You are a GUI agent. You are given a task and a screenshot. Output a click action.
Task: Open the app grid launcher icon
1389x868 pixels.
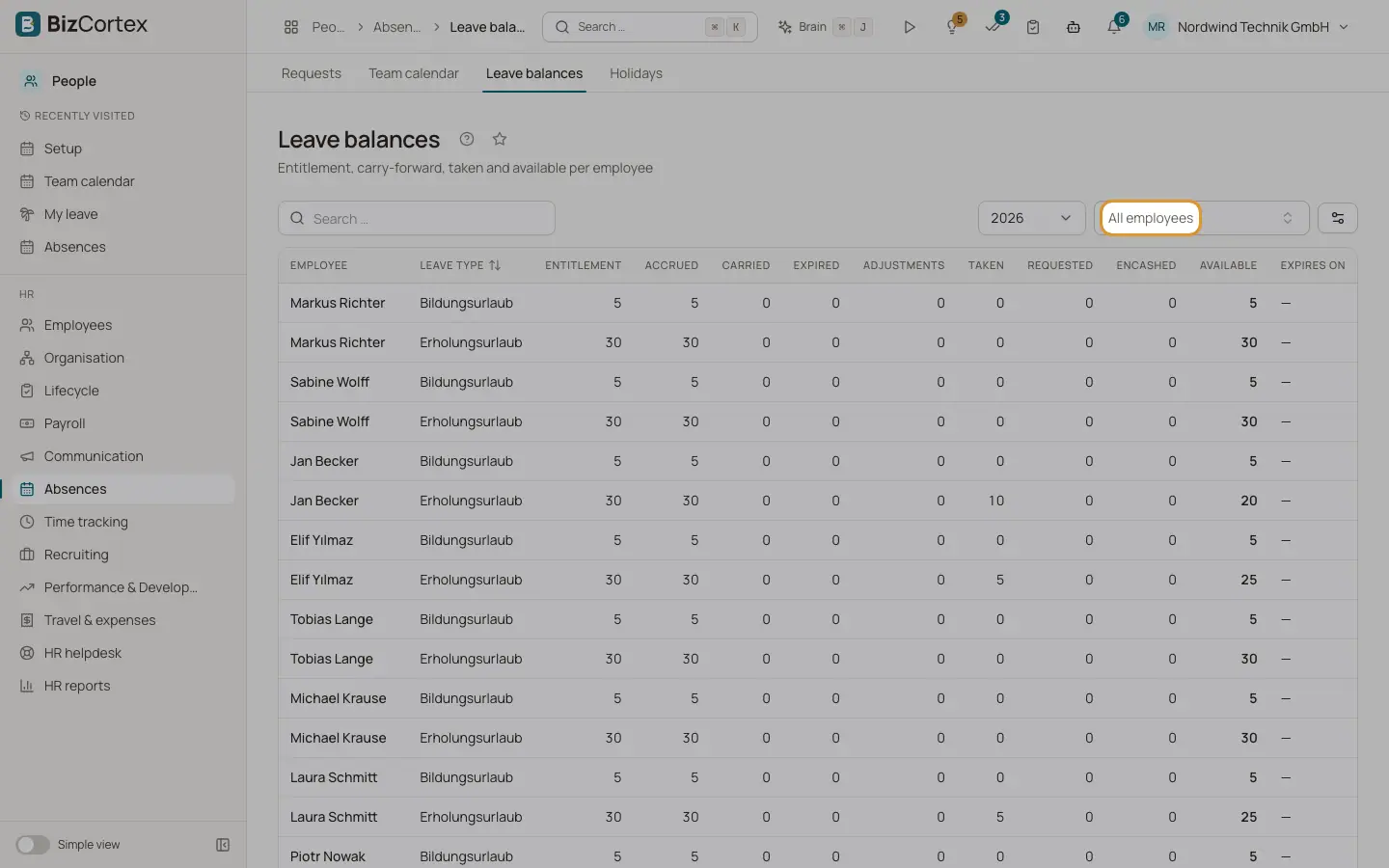pyautogui.click(x=291, y=27)
